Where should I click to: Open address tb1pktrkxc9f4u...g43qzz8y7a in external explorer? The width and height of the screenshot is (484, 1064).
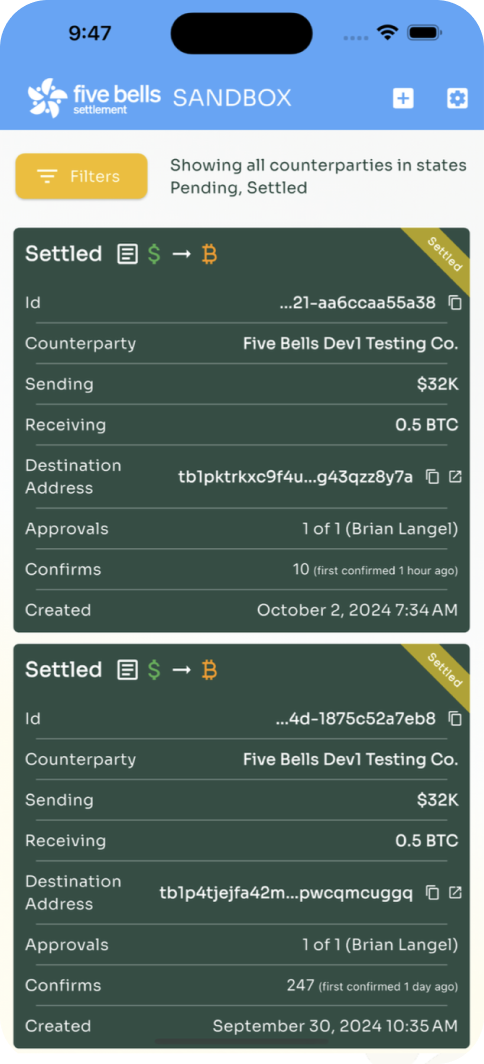pos(455,477)
